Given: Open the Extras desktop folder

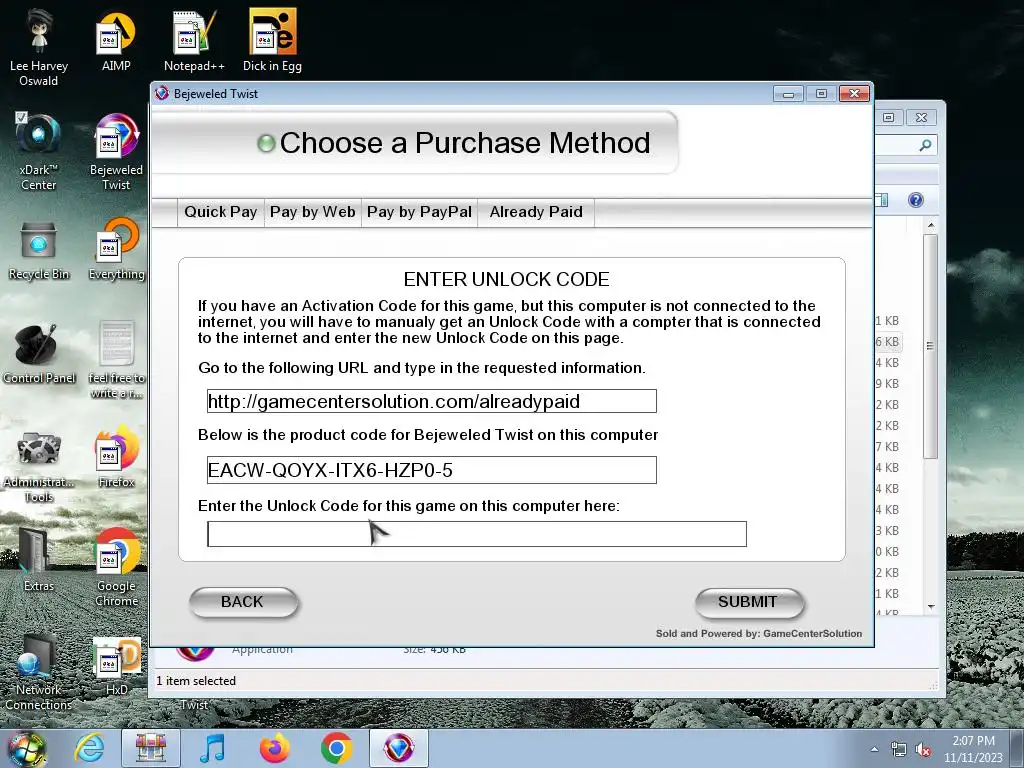Looking at the screenshot, I should tap(39, 560).
